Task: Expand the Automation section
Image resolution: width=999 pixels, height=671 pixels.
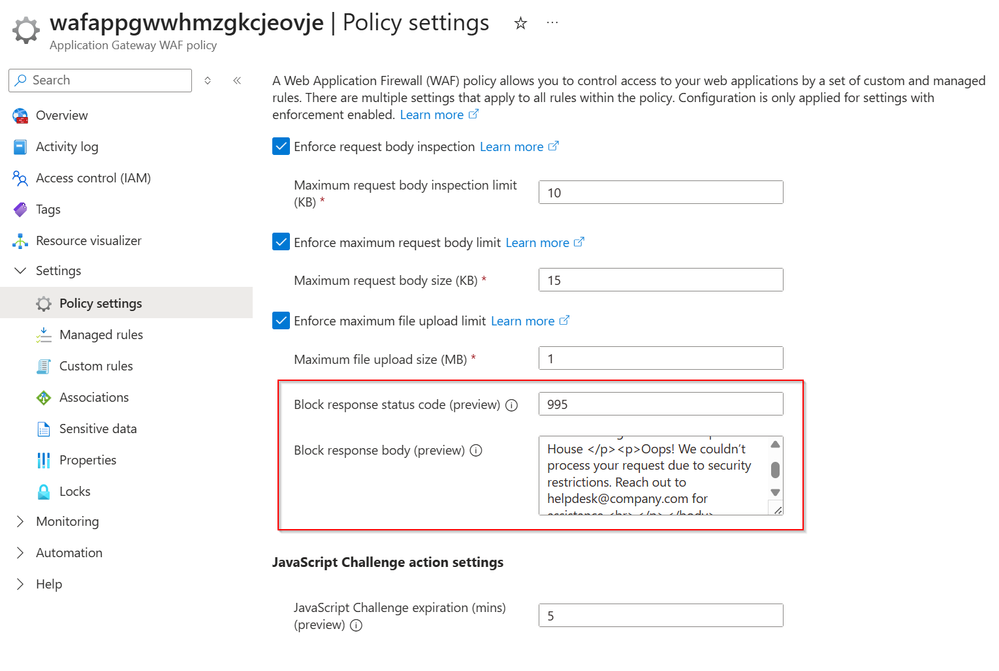Action: pyautogui.click(x=20, y=552)
